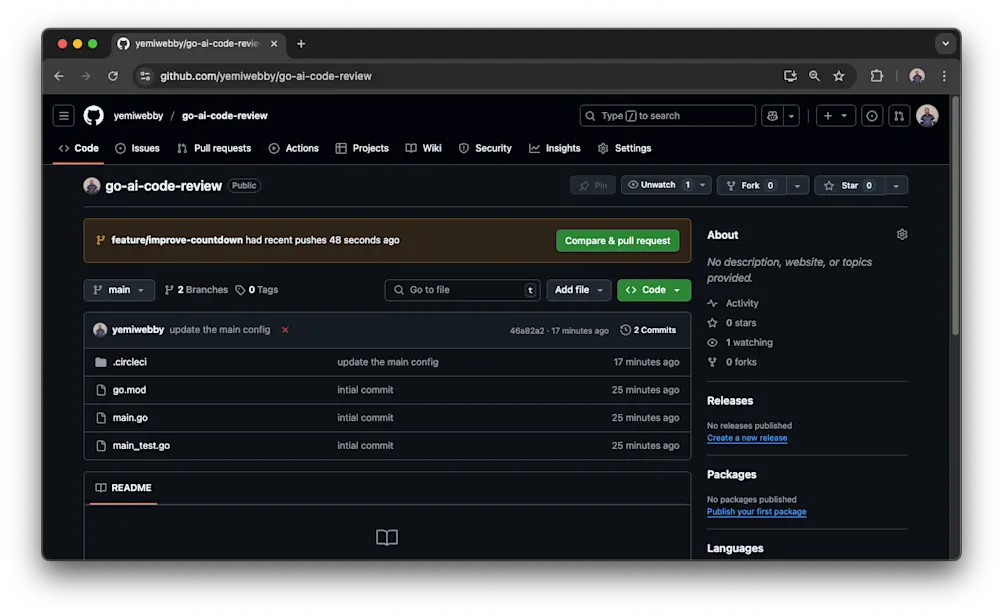Click the Go to file search field
This screenshot has width=1003, height=616.
pyautogui.click(x=462, y=289)
